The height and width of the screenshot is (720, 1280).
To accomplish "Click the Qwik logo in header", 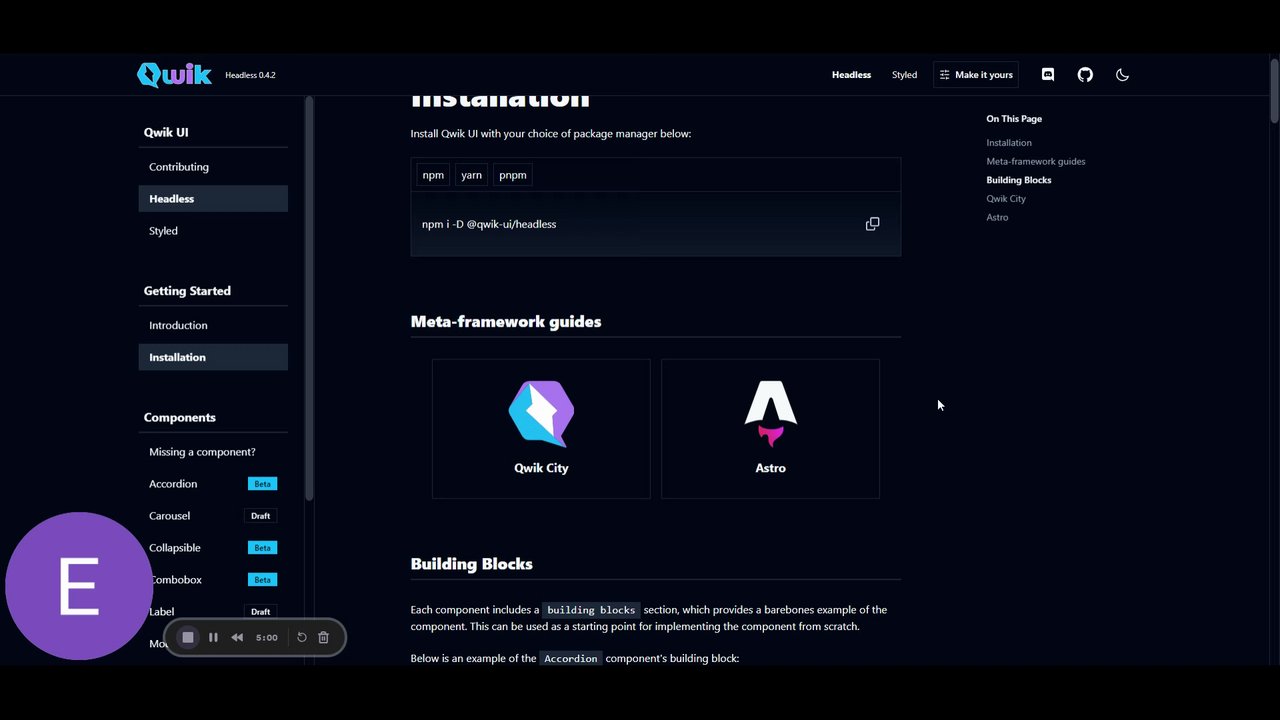I will (x=175, y=75).
